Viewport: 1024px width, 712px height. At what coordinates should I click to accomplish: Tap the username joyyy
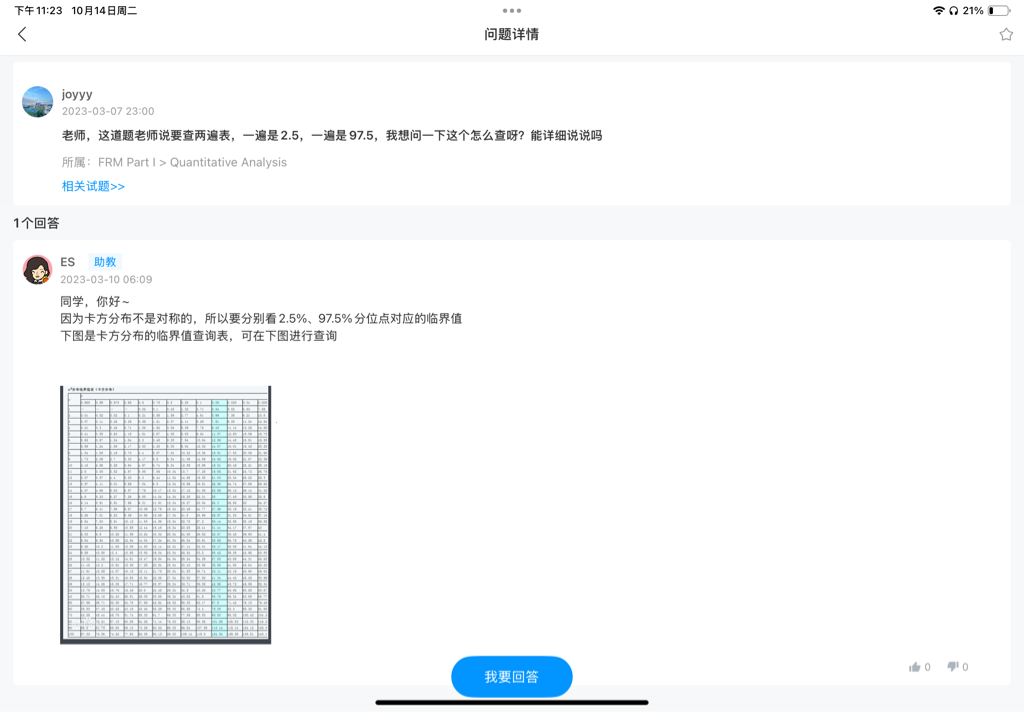76,94
